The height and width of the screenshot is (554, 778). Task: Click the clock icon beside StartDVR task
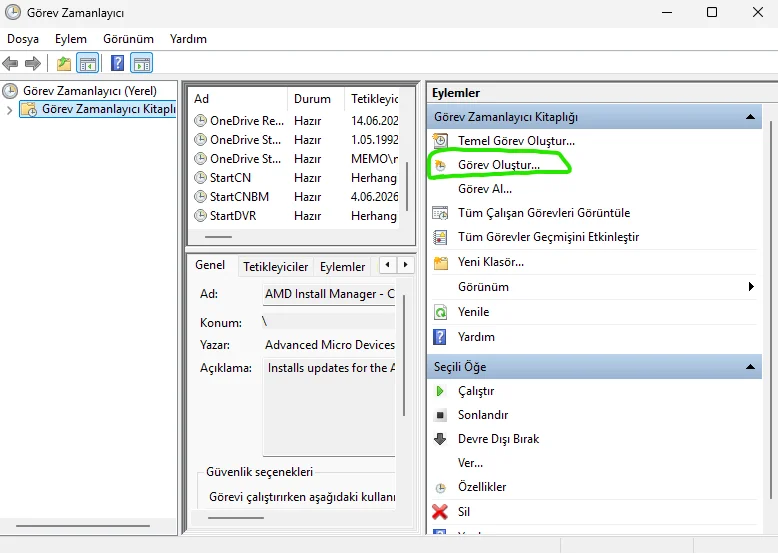200,216
